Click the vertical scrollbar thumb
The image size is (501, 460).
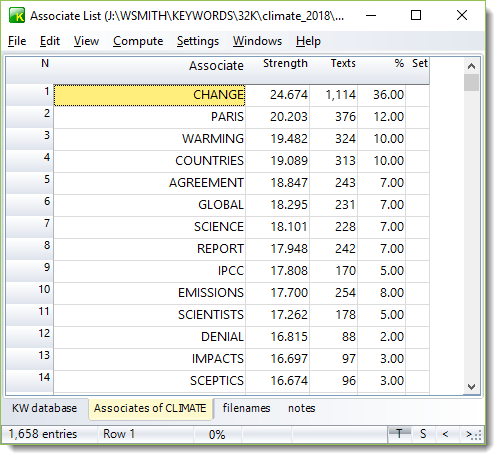tap(471, 83)
